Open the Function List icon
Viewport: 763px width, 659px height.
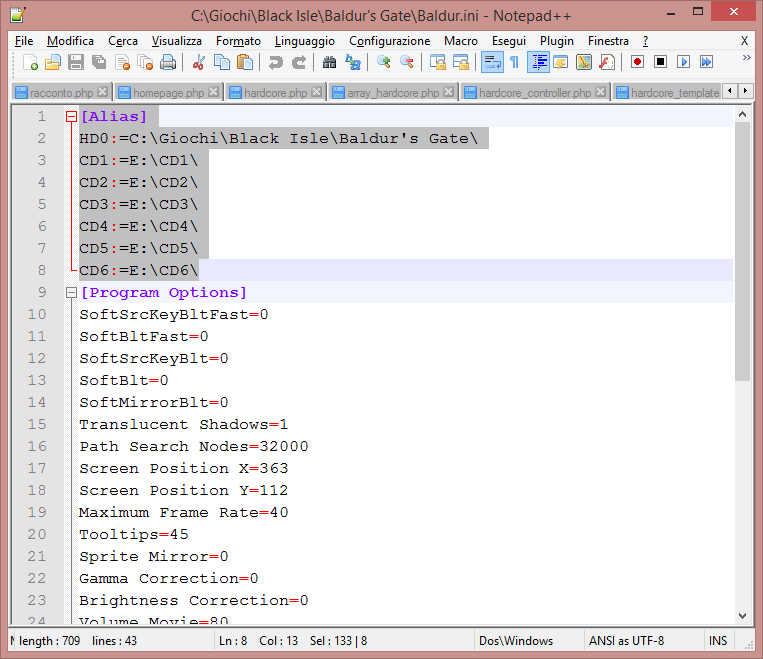[606, 62]
